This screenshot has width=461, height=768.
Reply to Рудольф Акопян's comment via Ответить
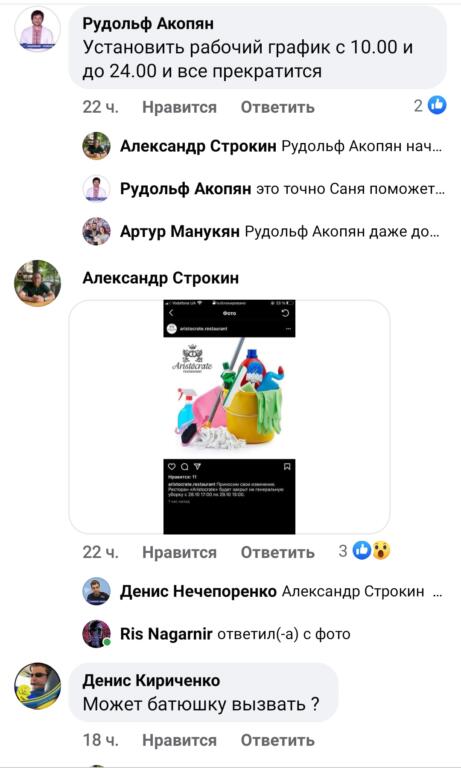point(277,107)
